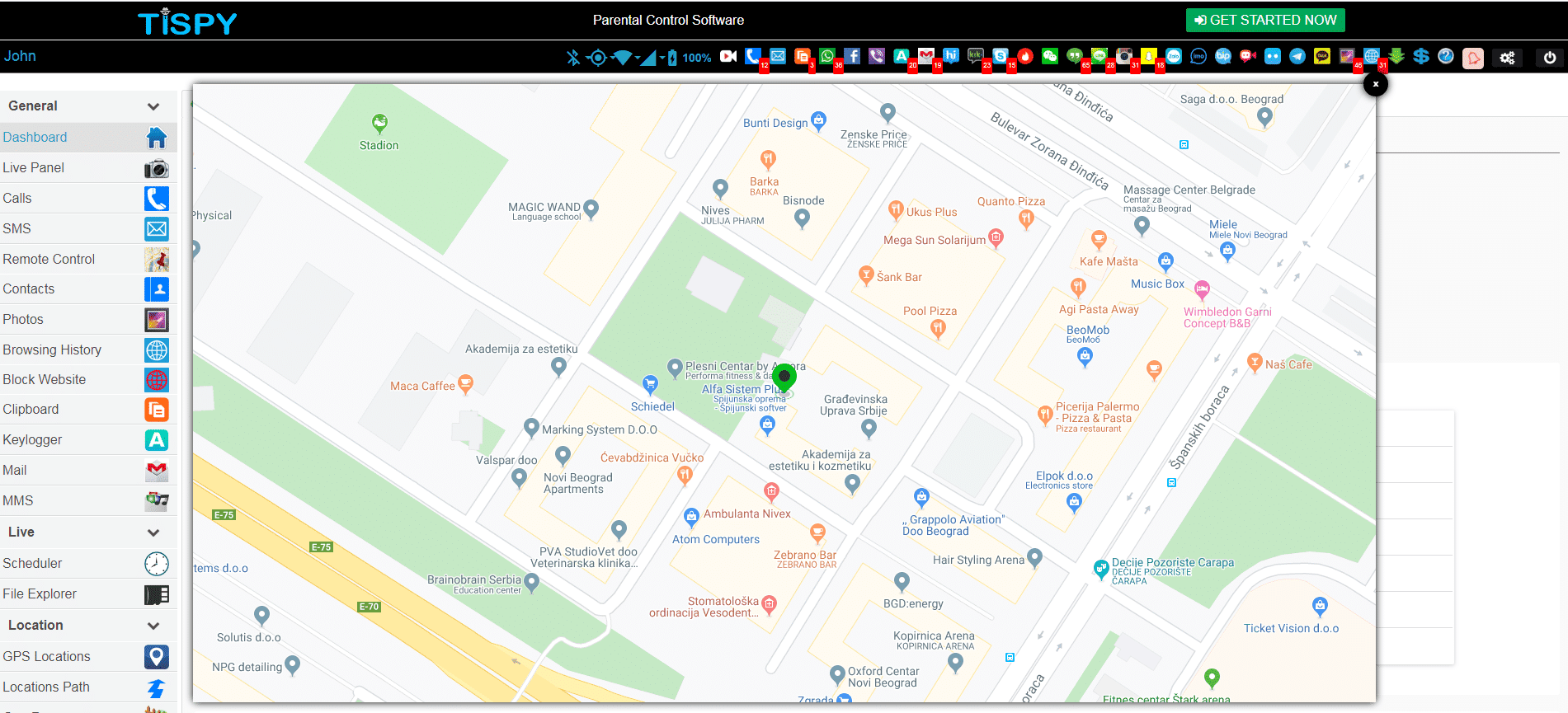1568x713 pixels.
Task: Open Browsing History in the sidebar
Action: point(88,350)
